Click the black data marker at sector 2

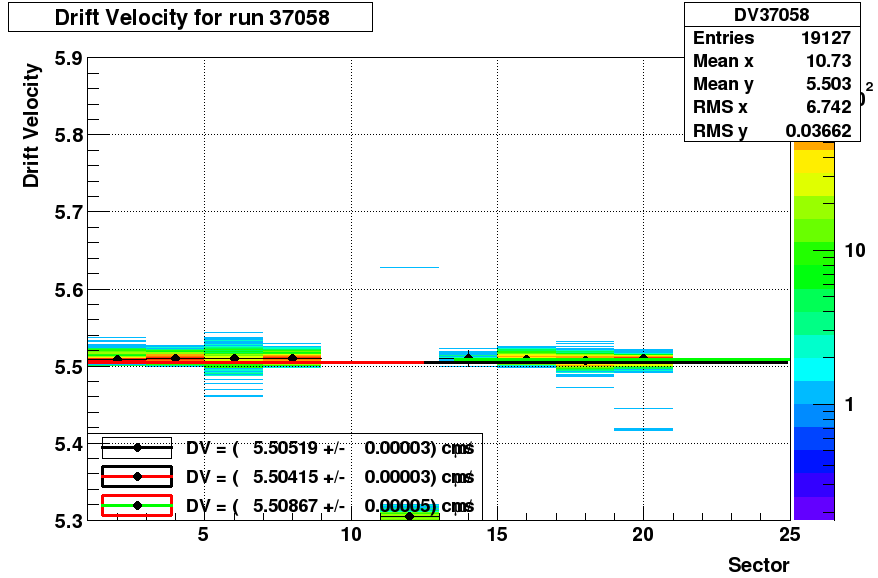[x=117, y=358]
